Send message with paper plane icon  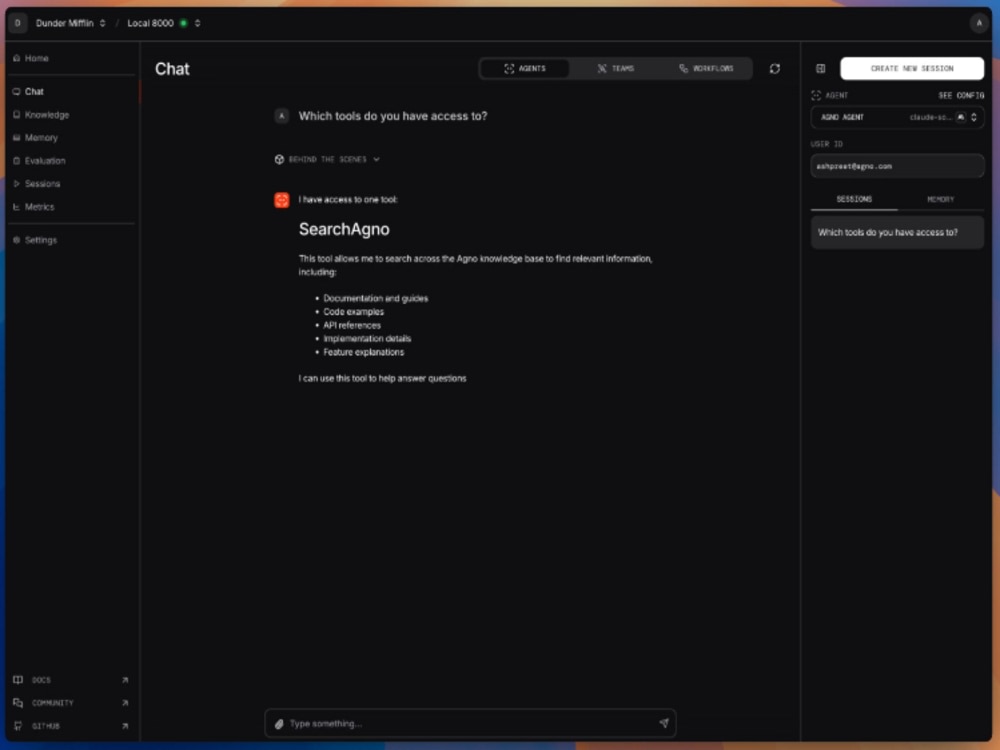[664, 723]
